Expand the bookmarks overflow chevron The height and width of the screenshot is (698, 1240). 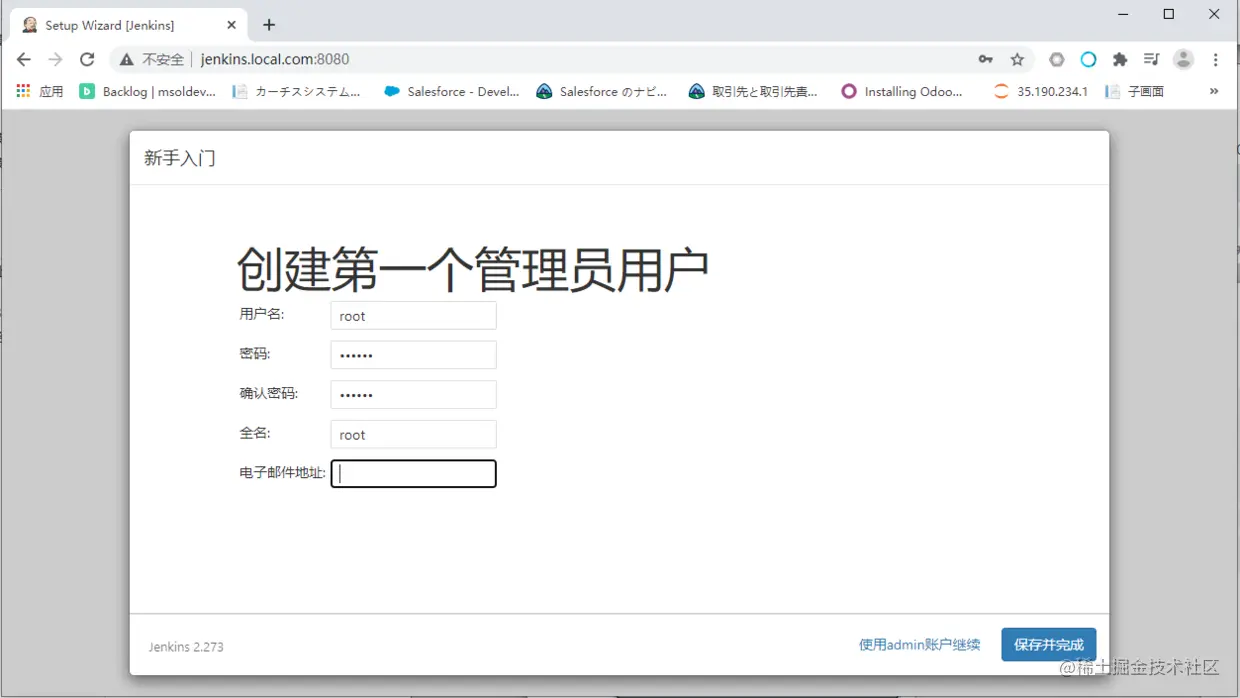point(1214,91)
